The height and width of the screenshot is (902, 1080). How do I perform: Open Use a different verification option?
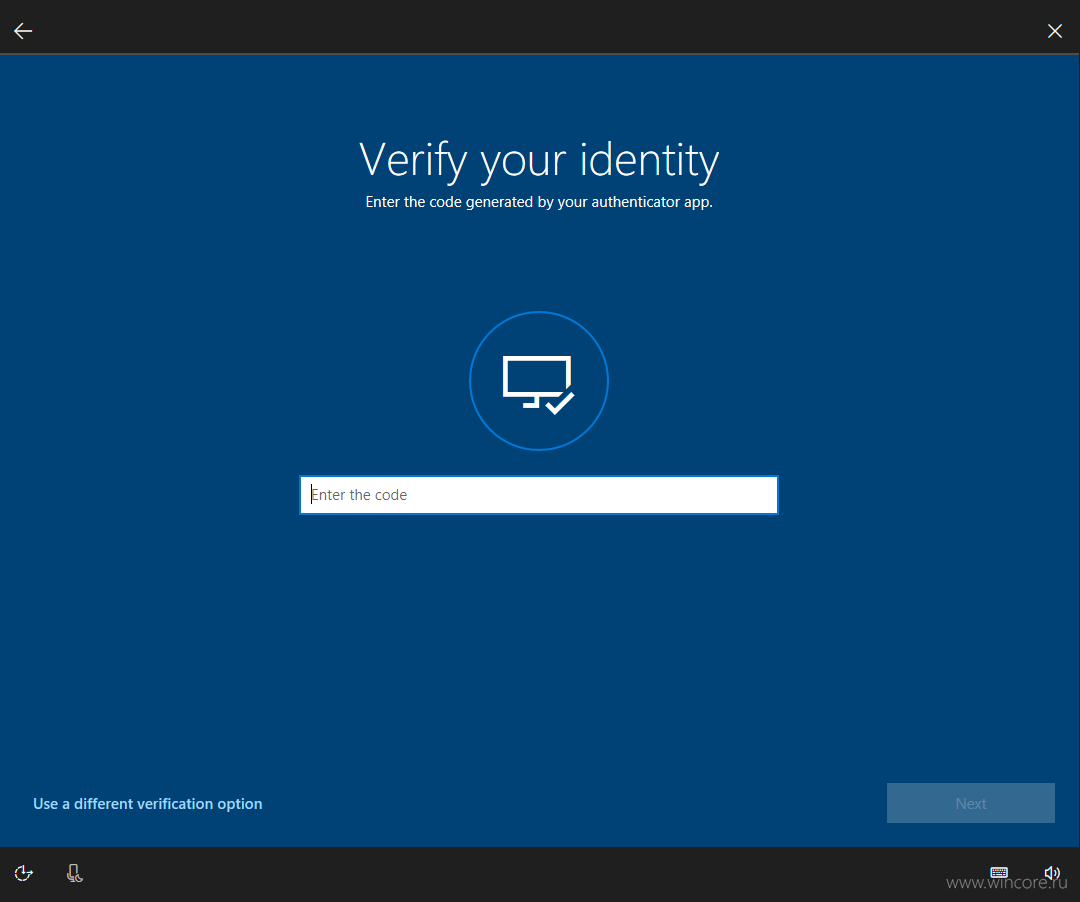tap(147, 804)
